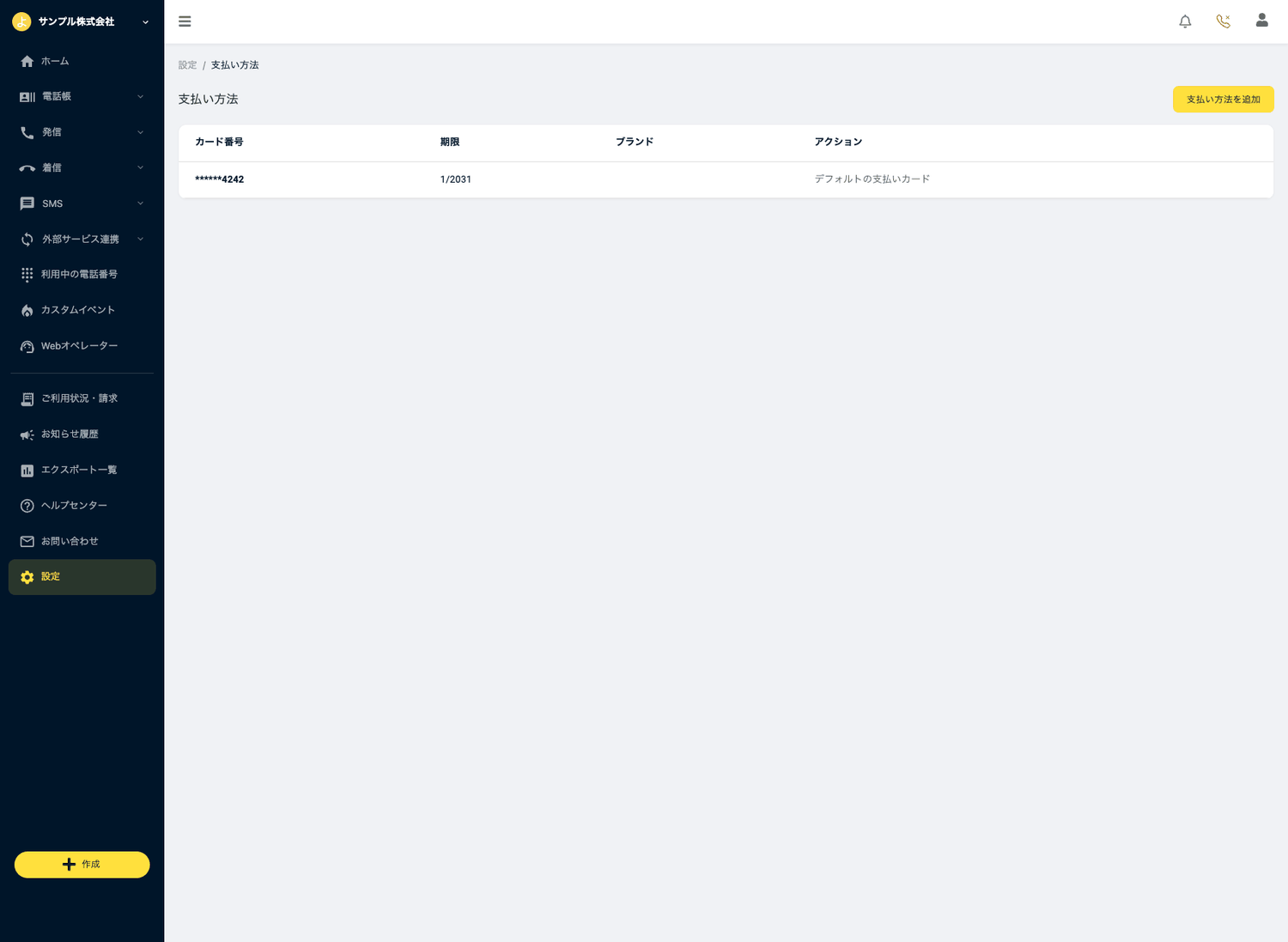This screenshot has height=942, width=1288.
Task: Open the user account profile icon
Action: (x=1261, y=21)
